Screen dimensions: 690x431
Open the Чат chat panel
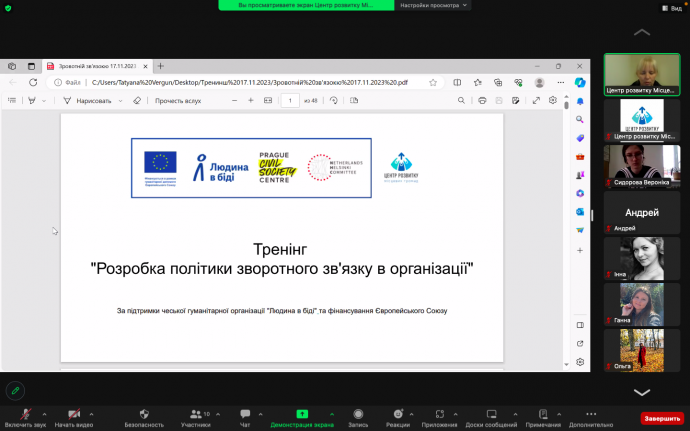click(x=245, y=415)
